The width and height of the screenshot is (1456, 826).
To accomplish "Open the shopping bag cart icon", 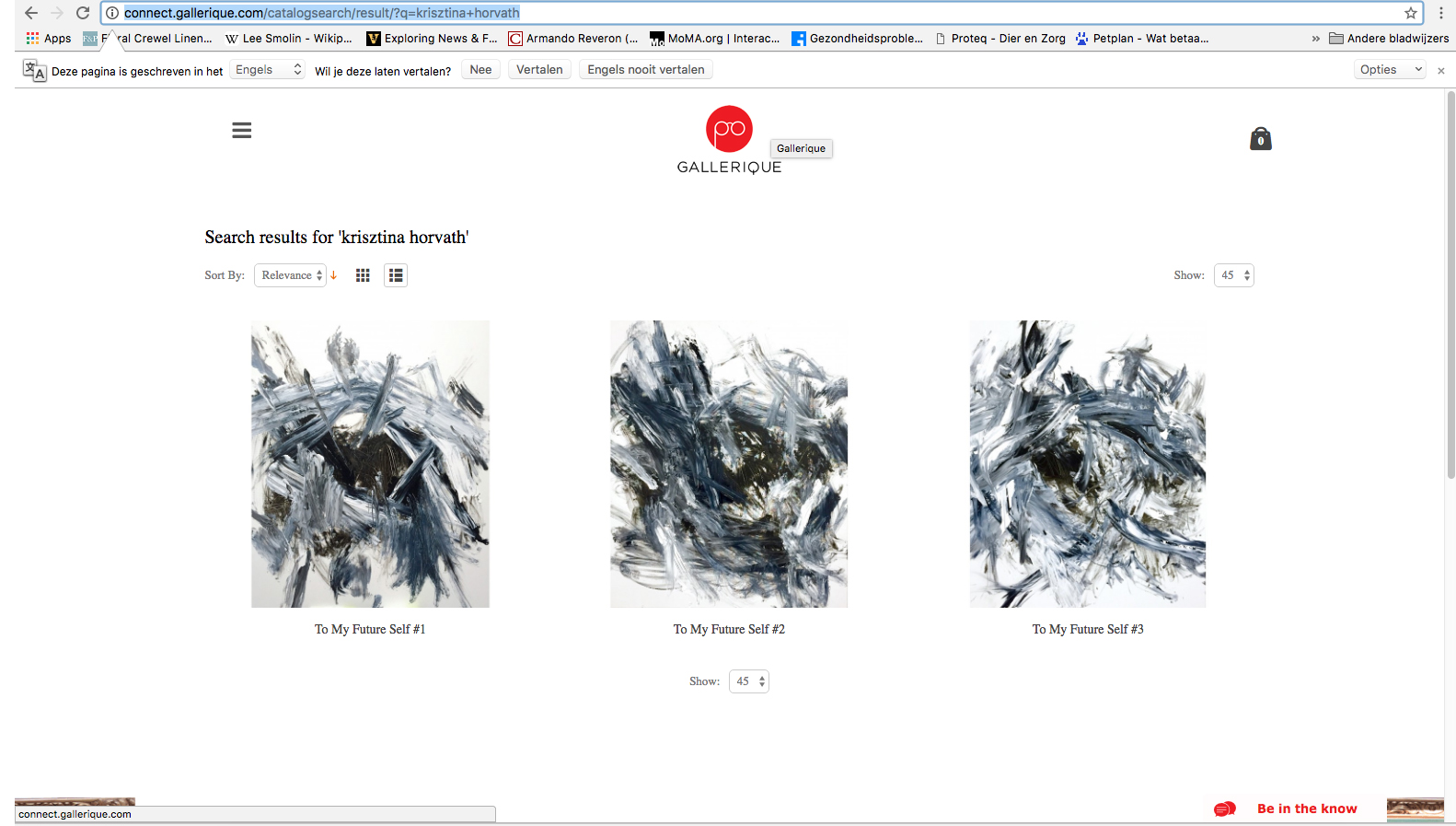I will click(x=1261, y=139).
